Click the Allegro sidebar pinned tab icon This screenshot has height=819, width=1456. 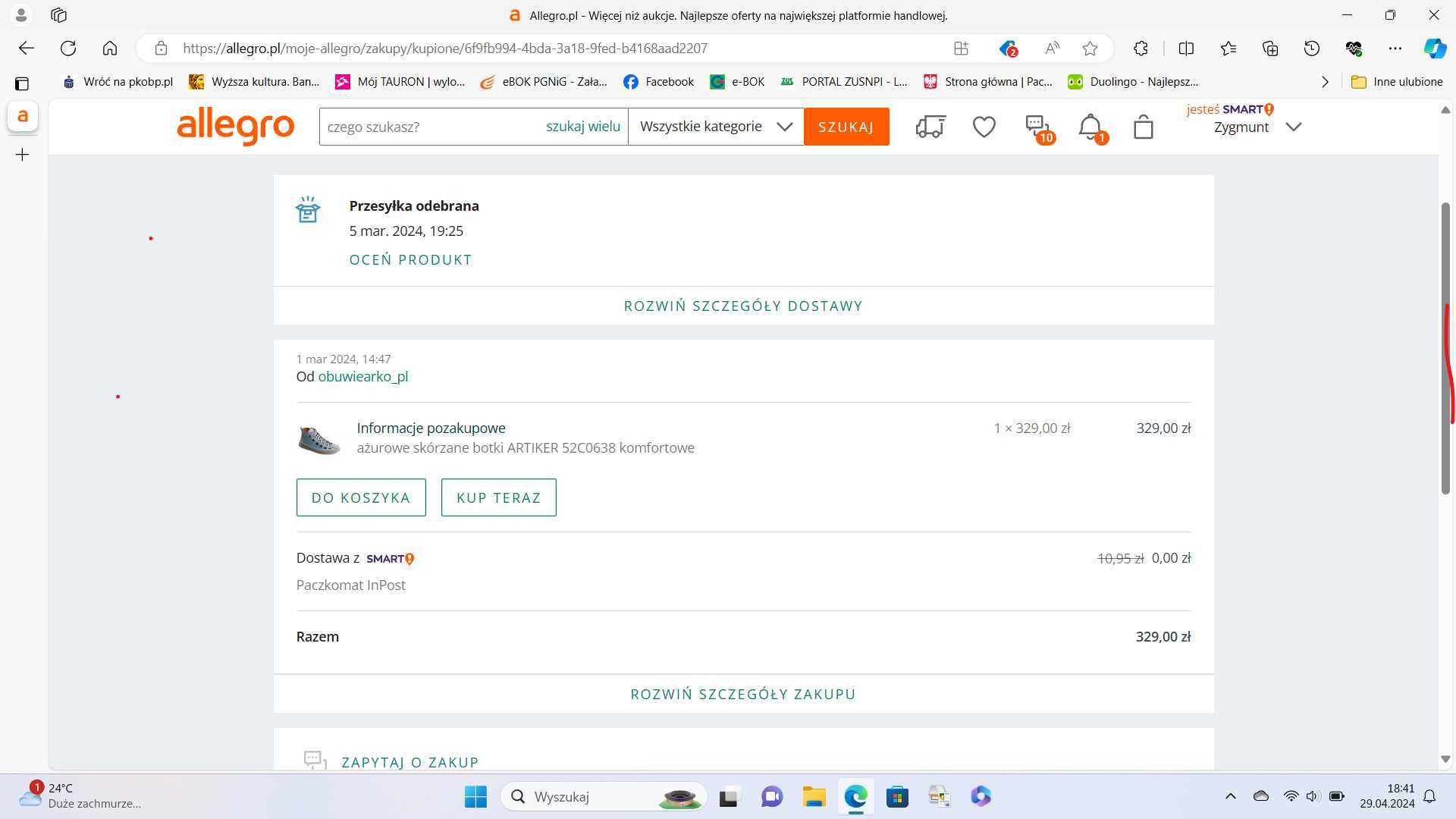(x=23, y=116)
